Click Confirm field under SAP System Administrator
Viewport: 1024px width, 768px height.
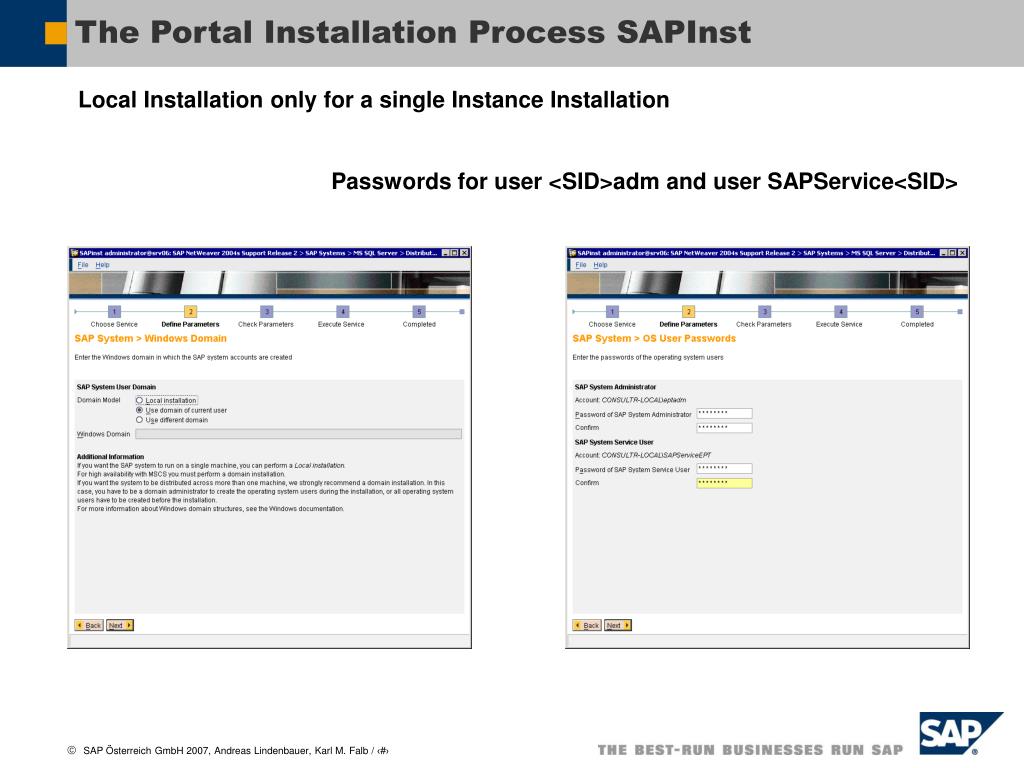724,428
